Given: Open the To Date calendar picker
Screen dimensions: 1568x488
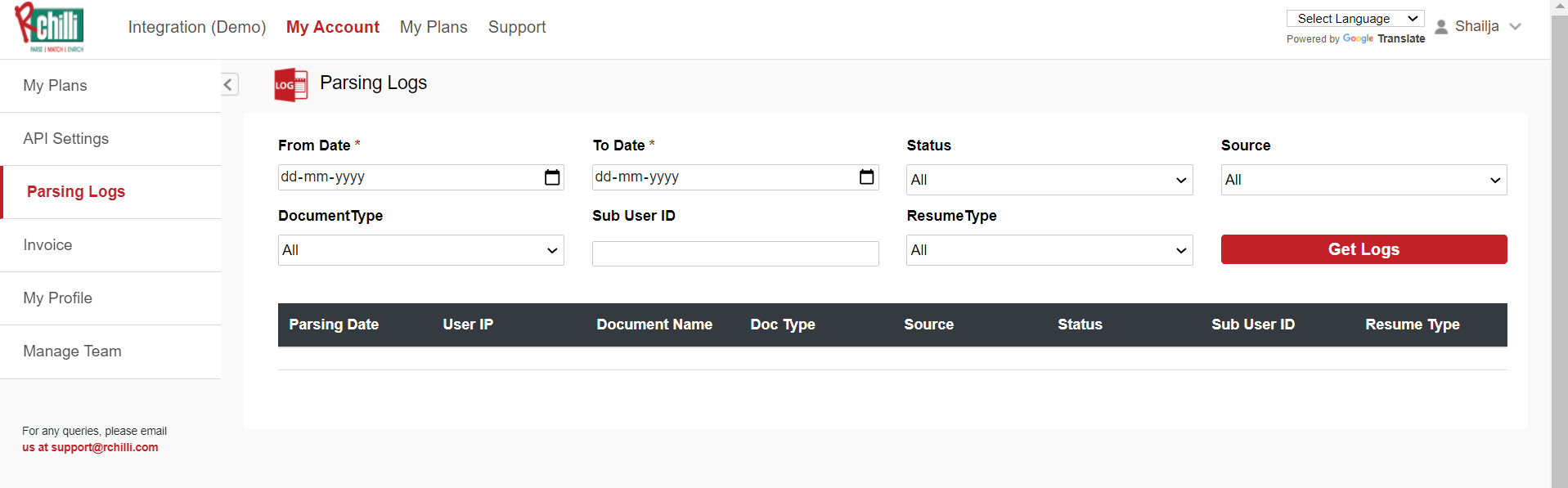Looking at the screenshot, I should pos(867,177).
